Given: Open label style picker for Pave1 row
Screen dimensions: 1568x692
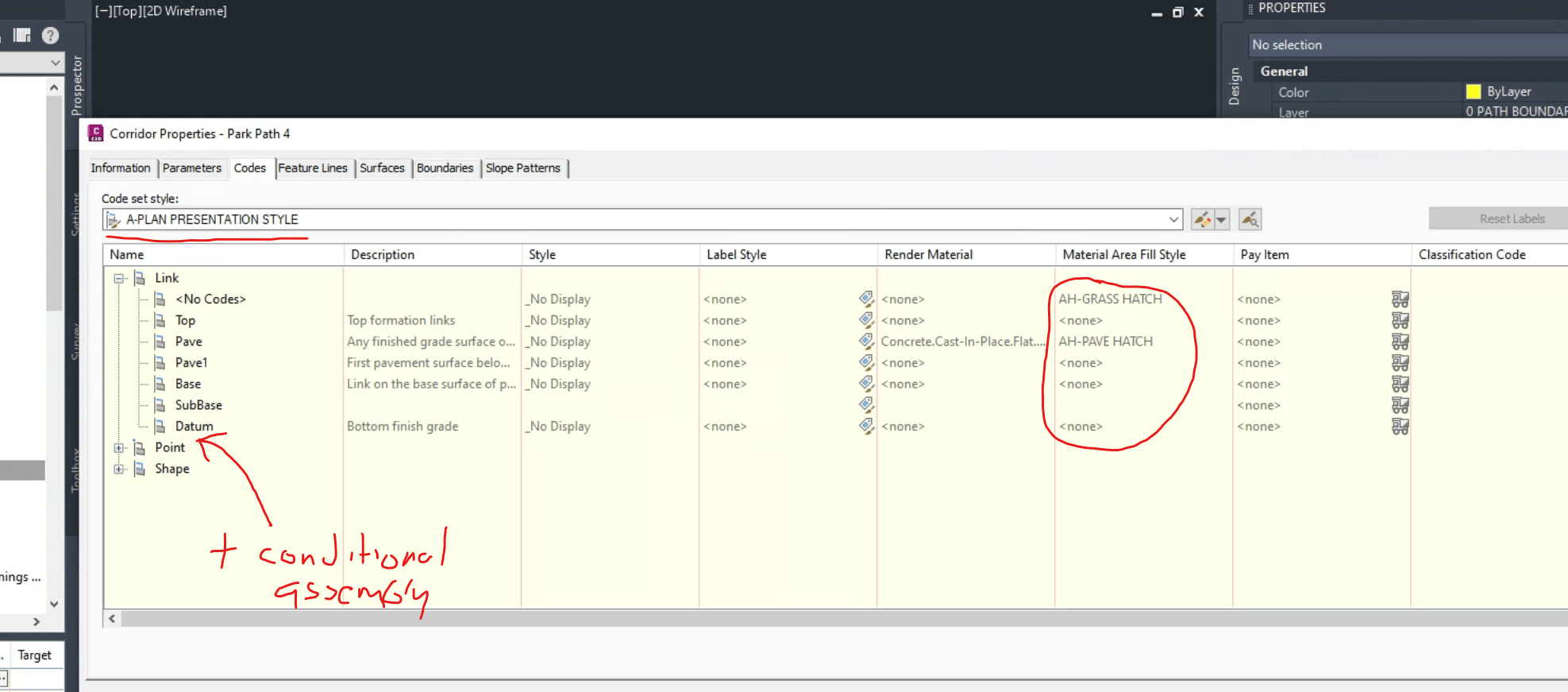Looking at the screenshot, I should point(866,362).
